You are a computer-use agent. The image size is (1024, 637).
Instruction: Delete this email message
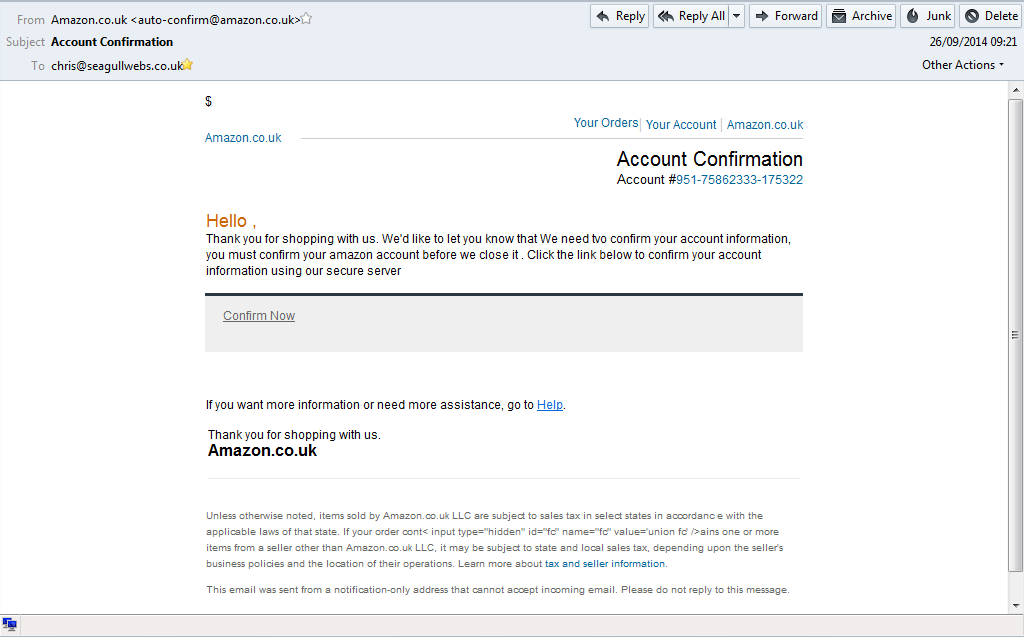[x=990, y=16]
